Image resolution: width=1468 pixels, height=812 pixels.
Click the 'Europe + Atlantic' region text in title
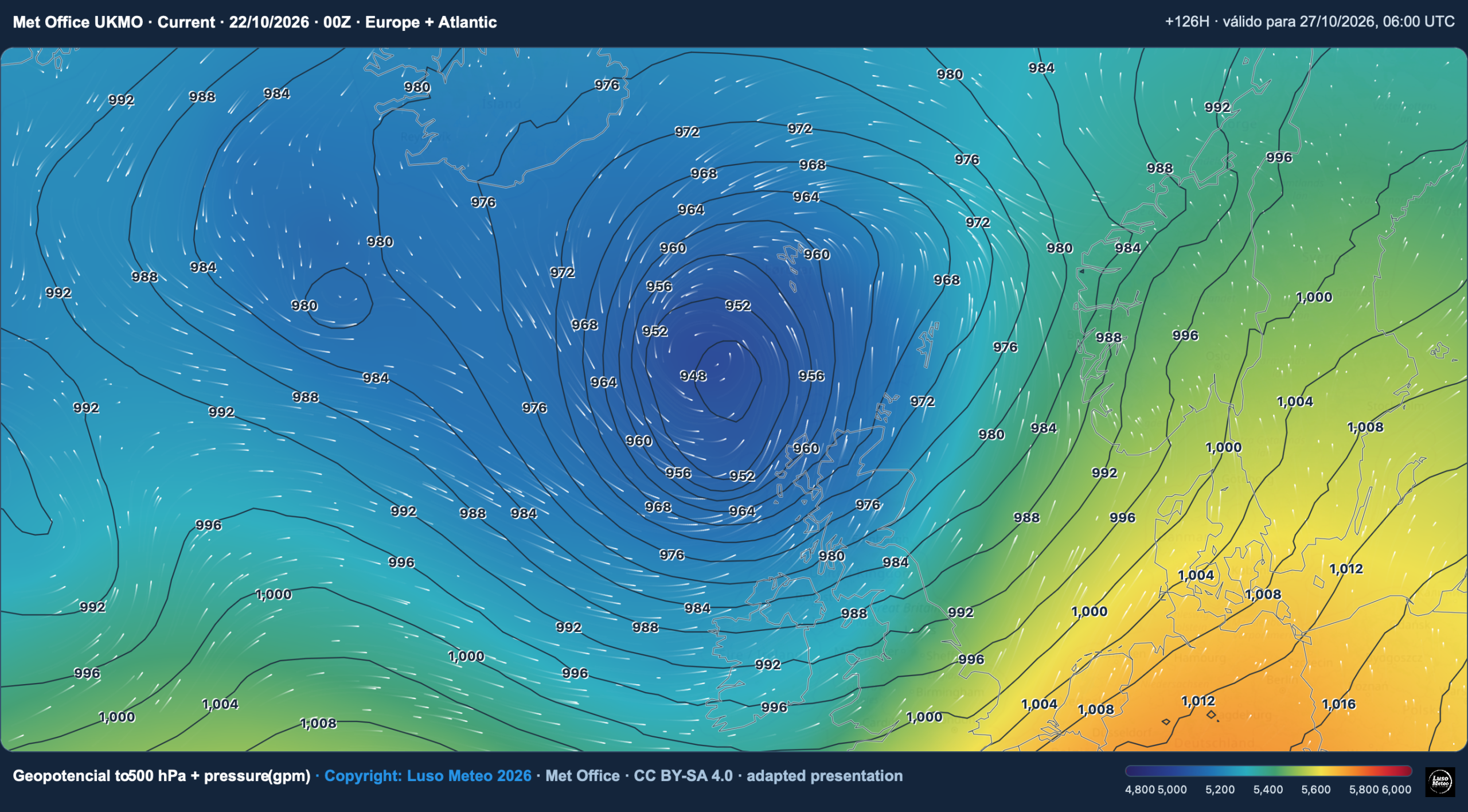point(431,22)
